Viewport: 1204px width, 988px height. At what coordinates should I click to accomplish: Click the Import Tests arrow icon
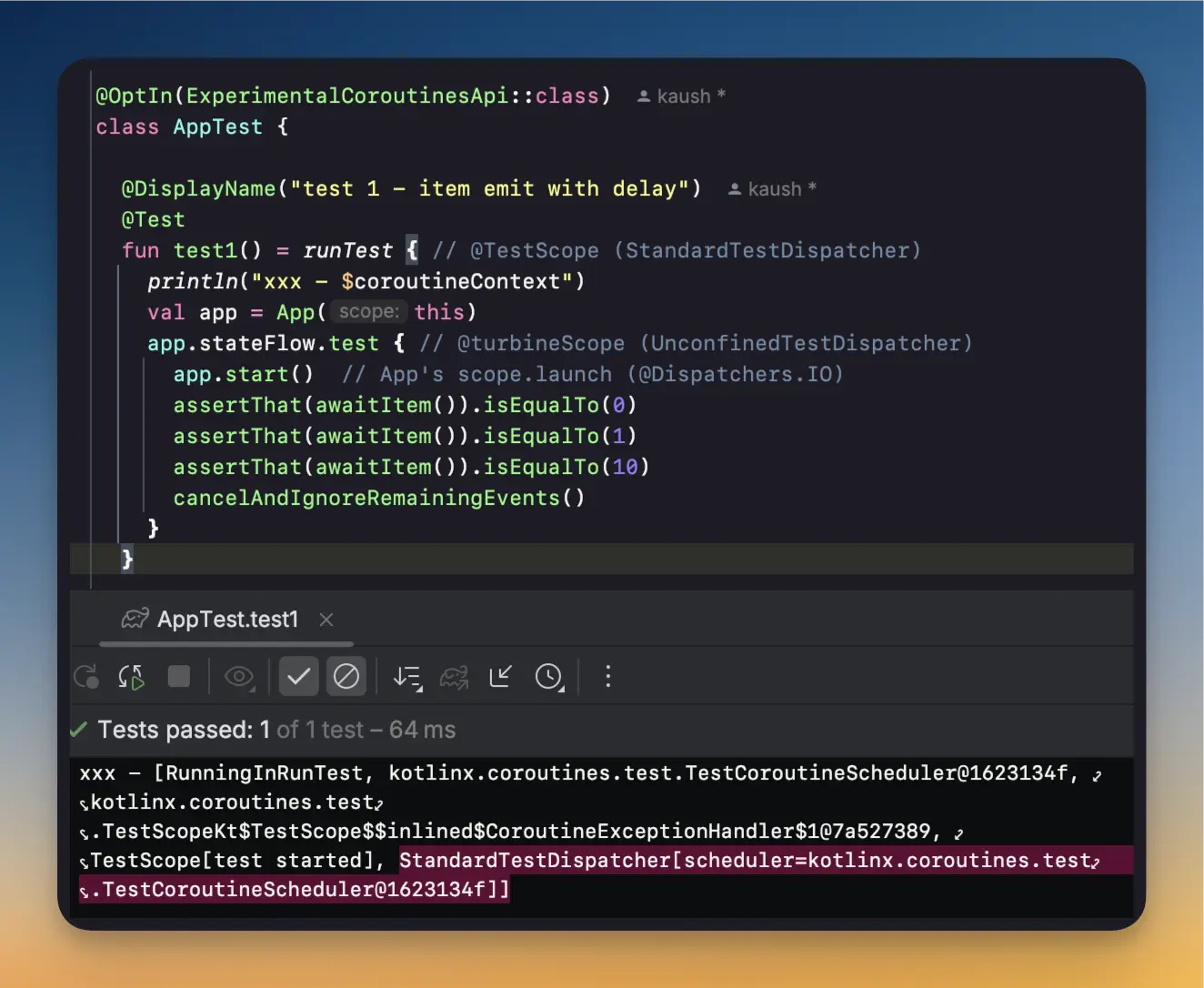pyautogui.click(x=501, y=677)
